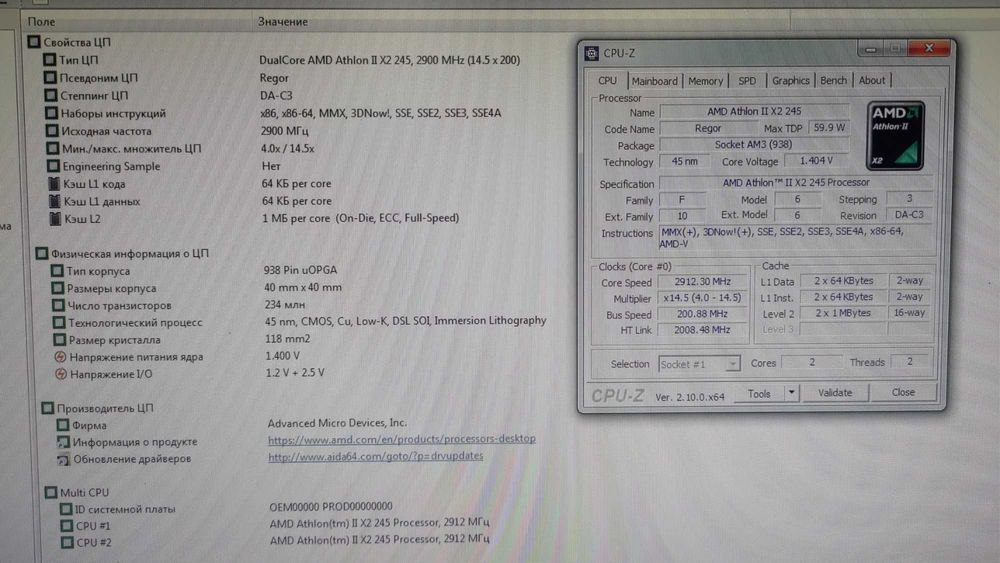Click the icon next to Степпинг ЦП
This screenshot has width=1000, height=563.
point(50,96)
